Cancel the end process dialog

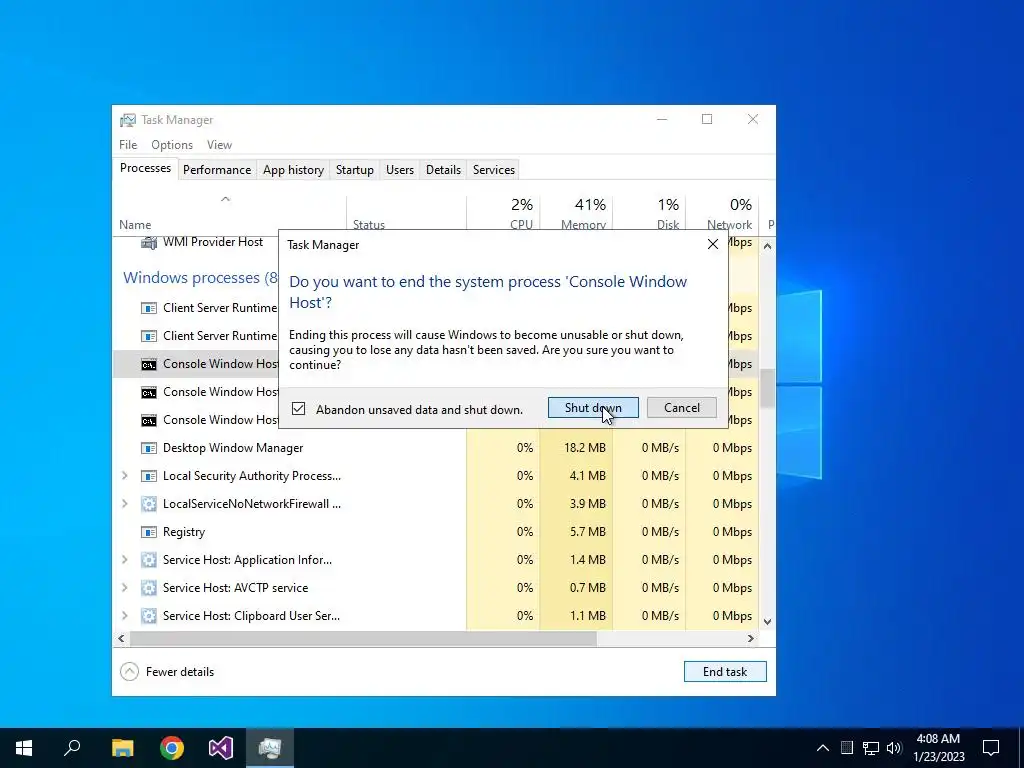point(681,408)
